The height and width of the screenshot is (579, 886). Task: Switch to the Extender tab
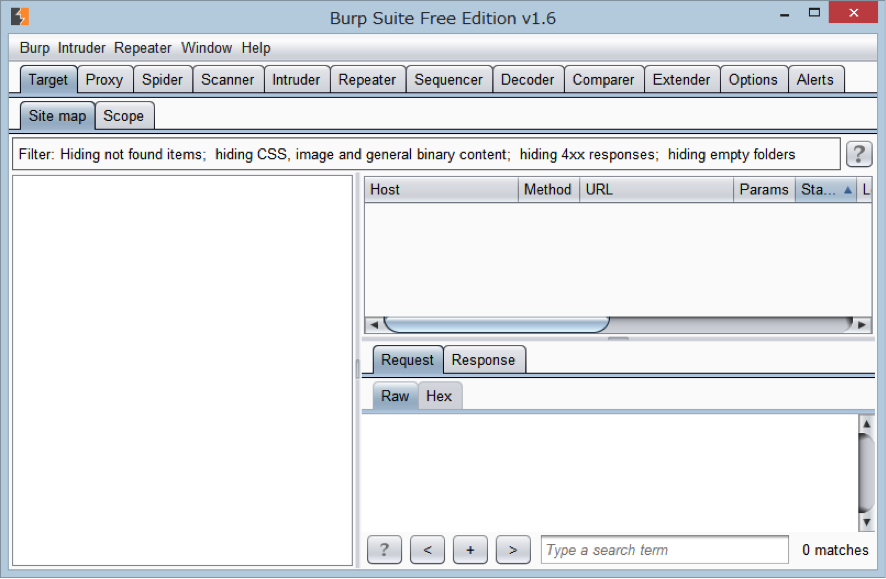pos(681,80)
